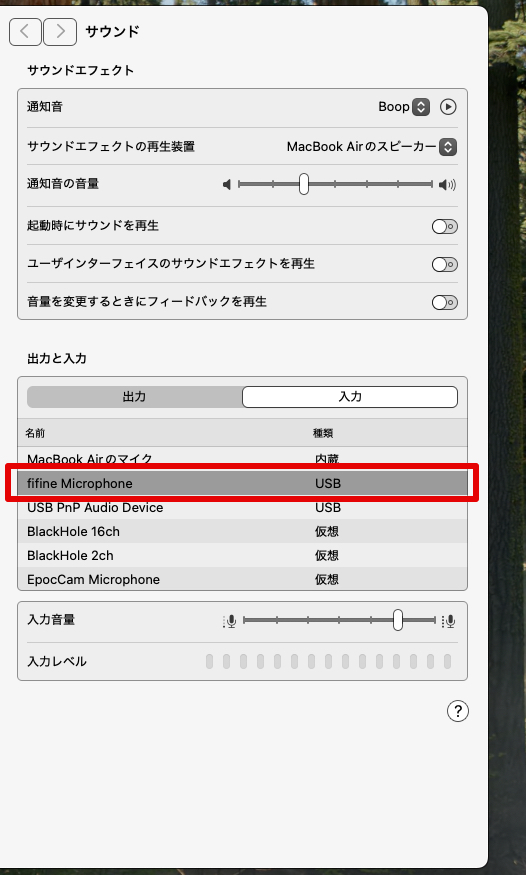
Task: Toggle ユーザインターフェイスのサウンドエフェクトを再生
Action: tap(445, 264)
